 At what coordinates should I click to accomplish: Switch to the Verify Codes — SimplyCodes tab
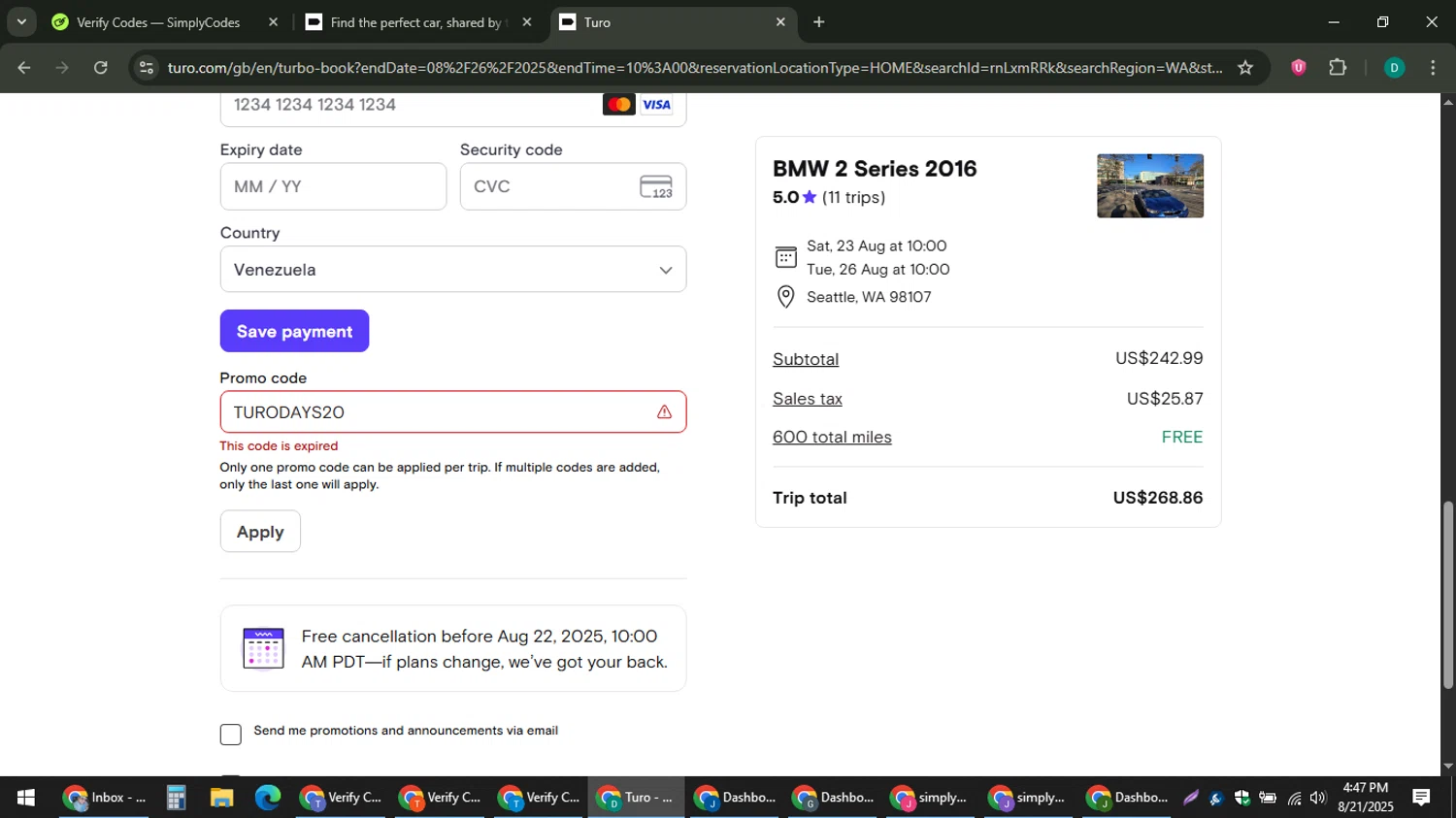pos(160,22)
